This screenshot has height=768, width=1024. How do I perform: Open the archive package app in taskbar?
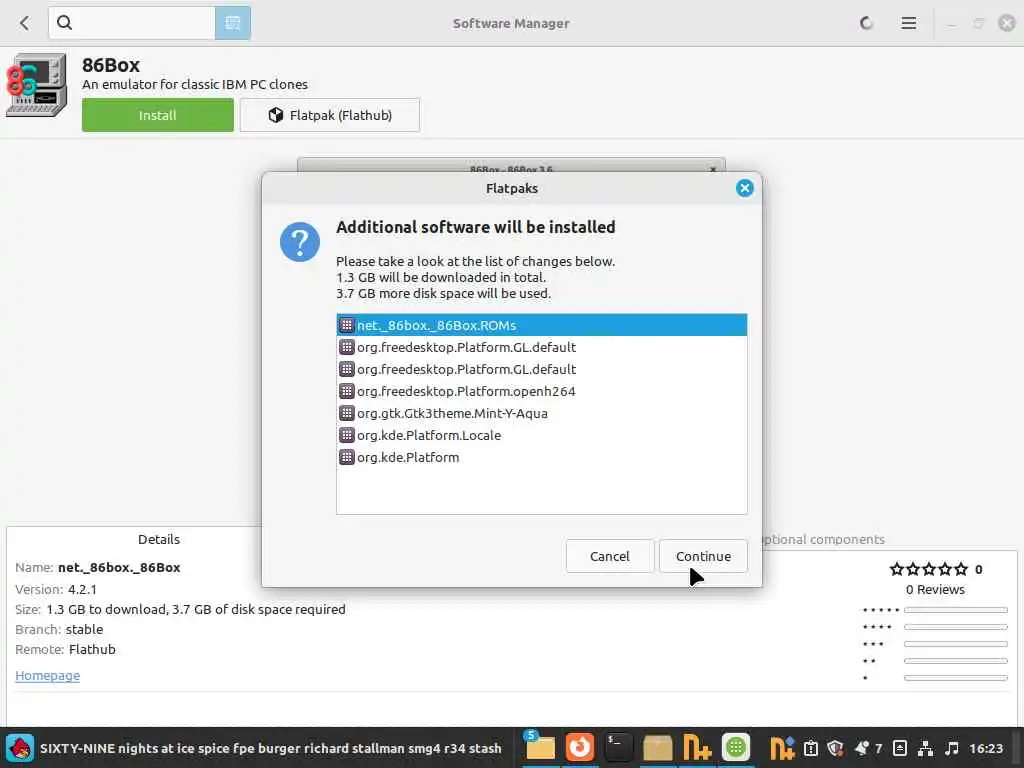[x=657, y=748]
